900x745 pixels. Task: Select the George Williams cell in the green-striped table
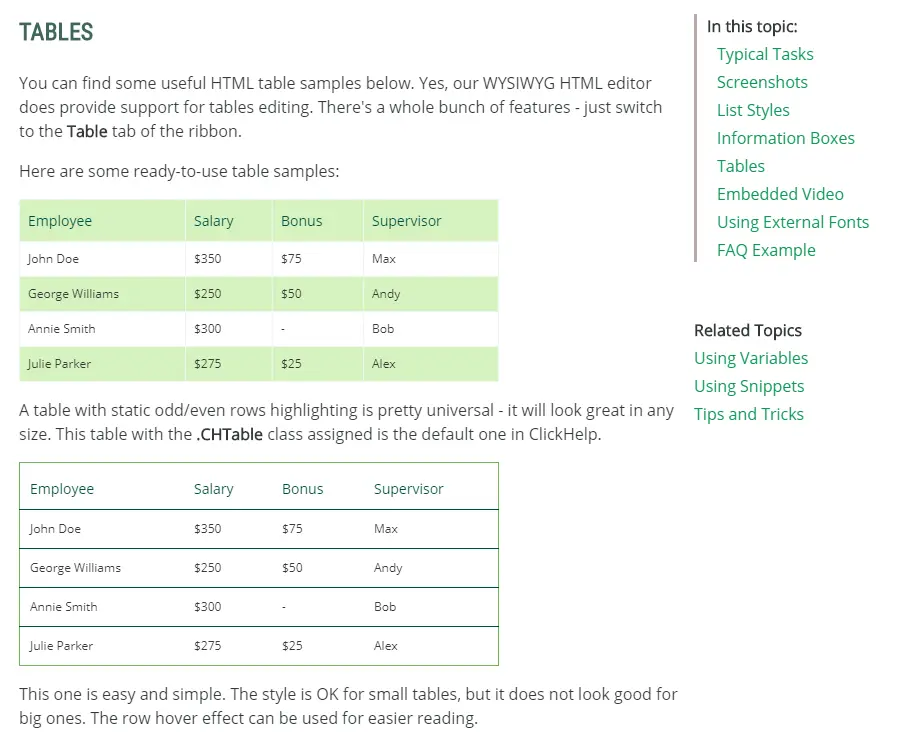coord(73,294)
